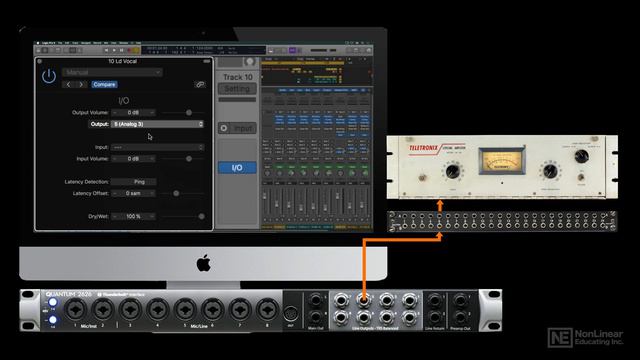Viewport: 640px width, 360px height.
Task: Select the I/O plugin insert slot
Action: tap(237, 168)
